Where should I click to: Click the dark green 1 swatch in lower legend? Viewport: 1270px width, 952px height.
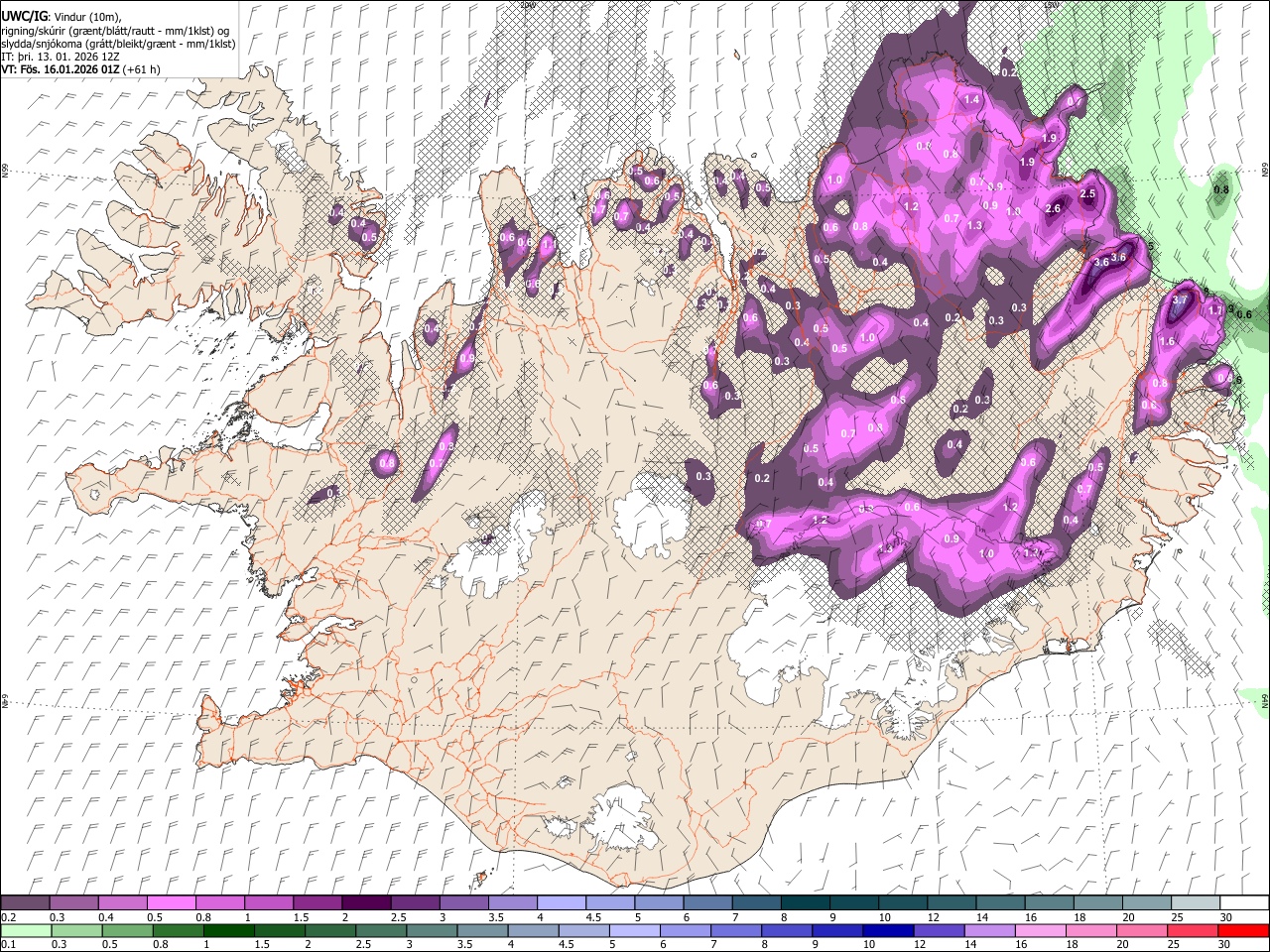(x=227, y=930)
